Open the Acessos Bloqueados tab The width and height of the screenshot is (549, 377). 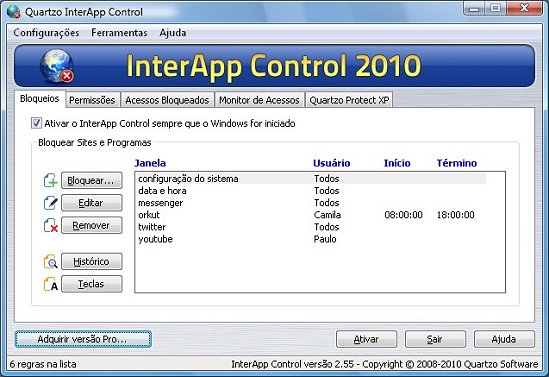(167, 100)
